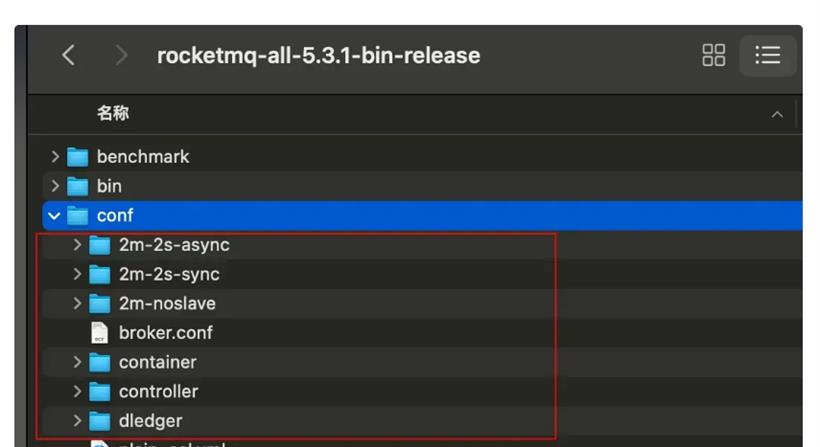Switch to list view

pyautogui.click(x=767, y=55)
